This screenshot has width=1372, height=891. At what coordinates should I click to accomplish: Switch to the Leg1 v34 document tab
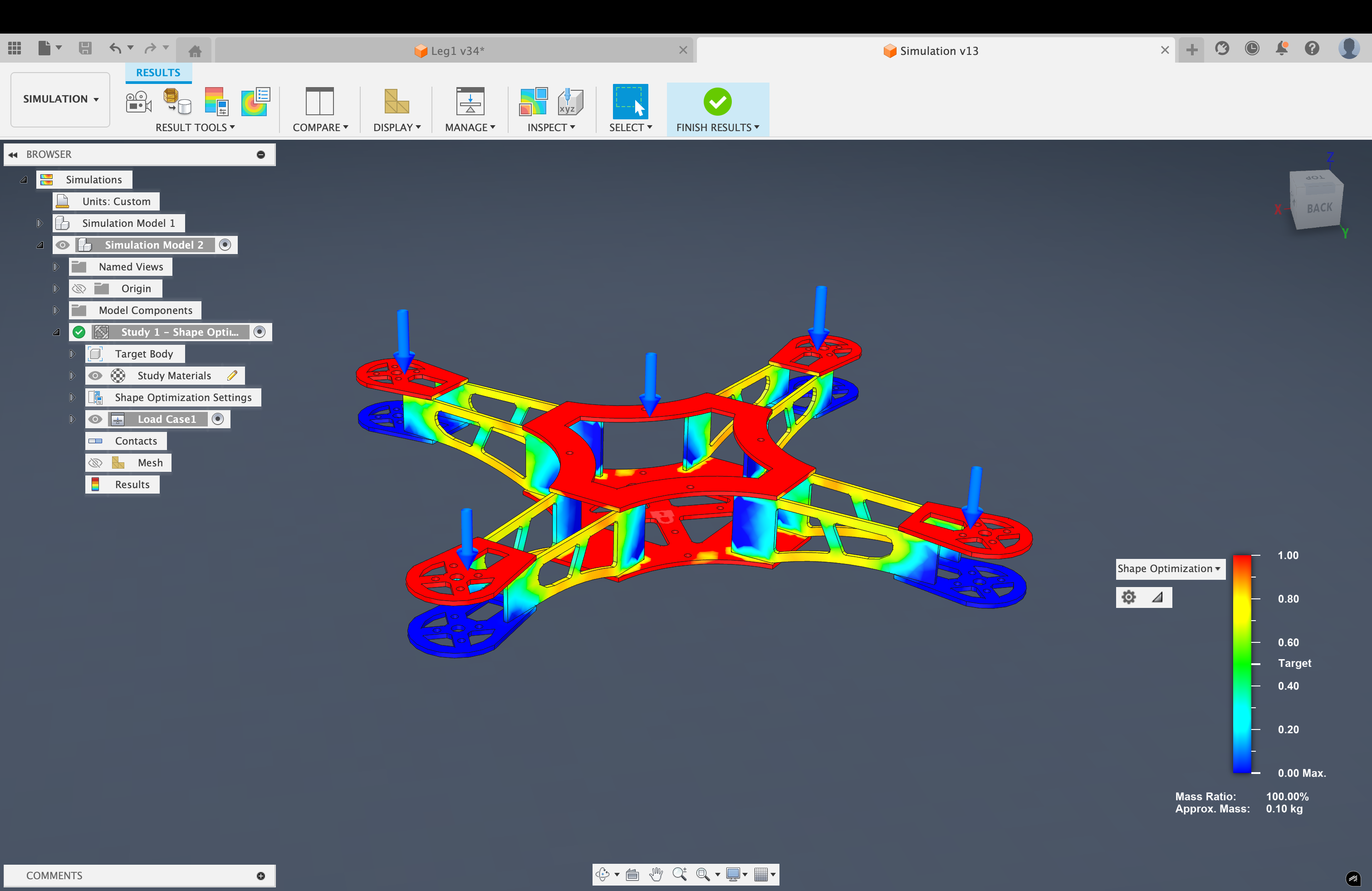click(450, 51)
